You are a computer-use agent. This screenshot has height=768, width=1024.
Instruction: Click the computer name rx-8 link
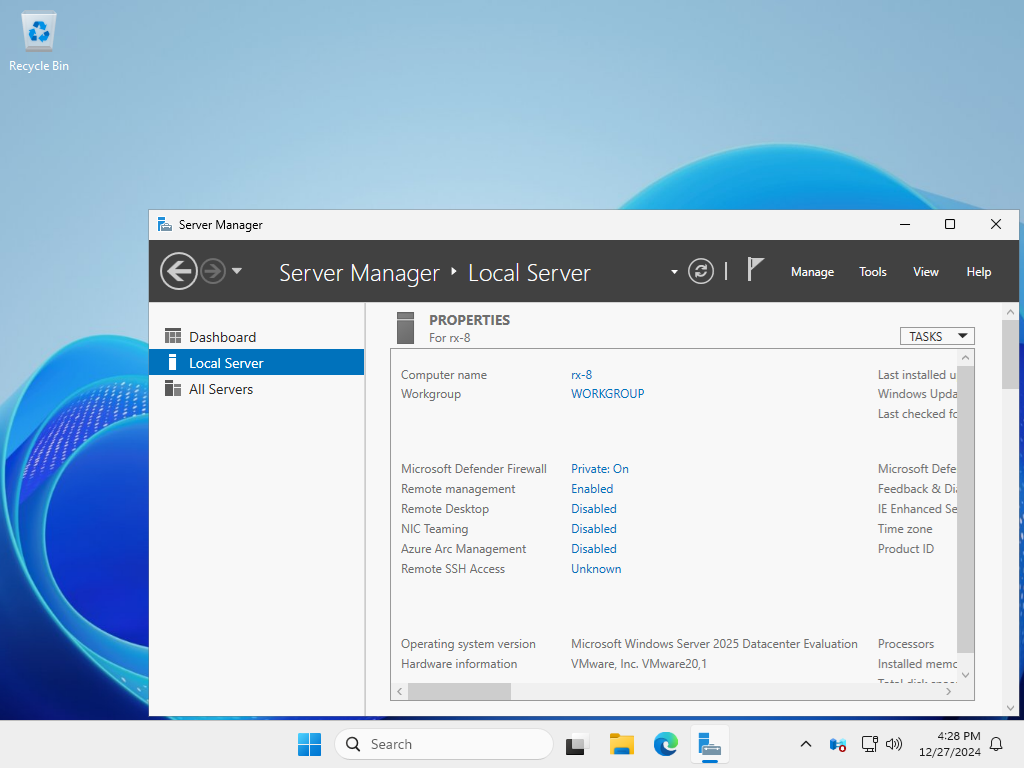click(x=581, y=375)
